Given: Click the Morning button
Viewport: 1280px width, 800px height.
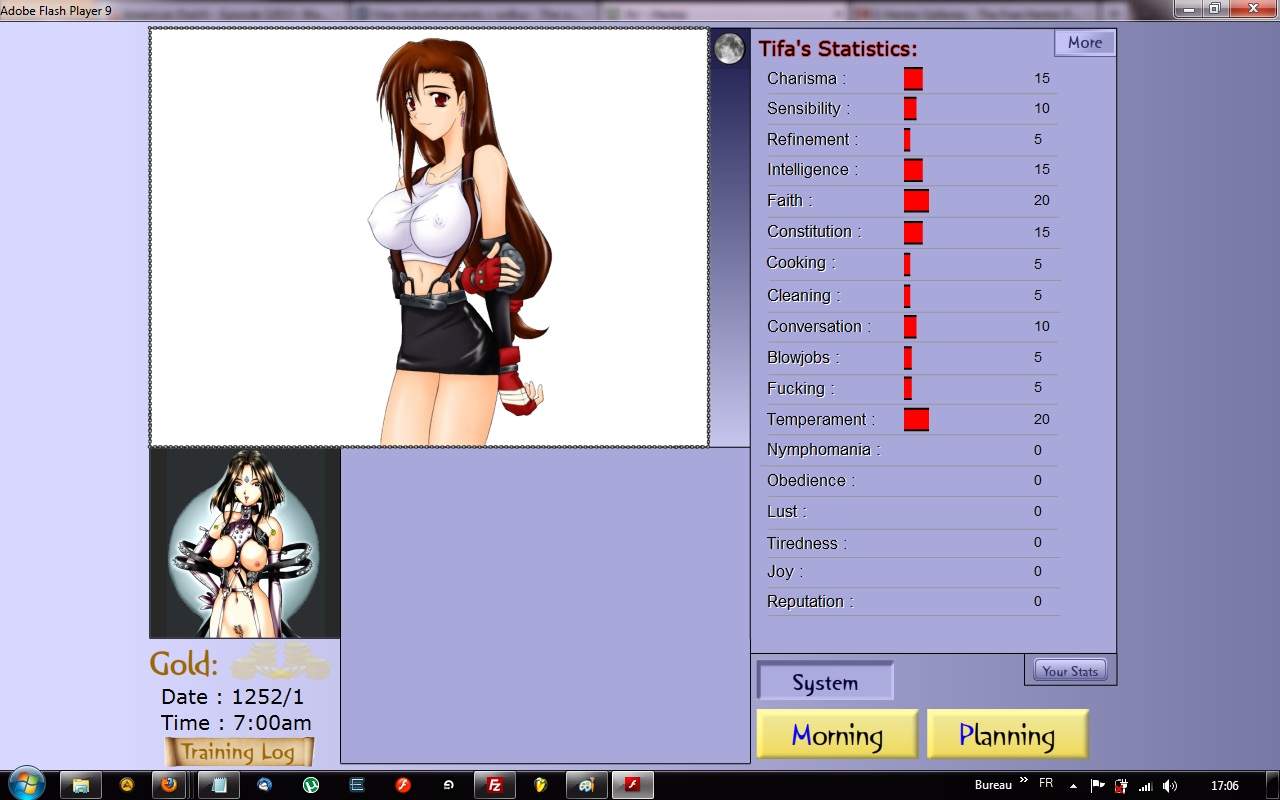Looking at the screenshot, I should coord(837,735).
